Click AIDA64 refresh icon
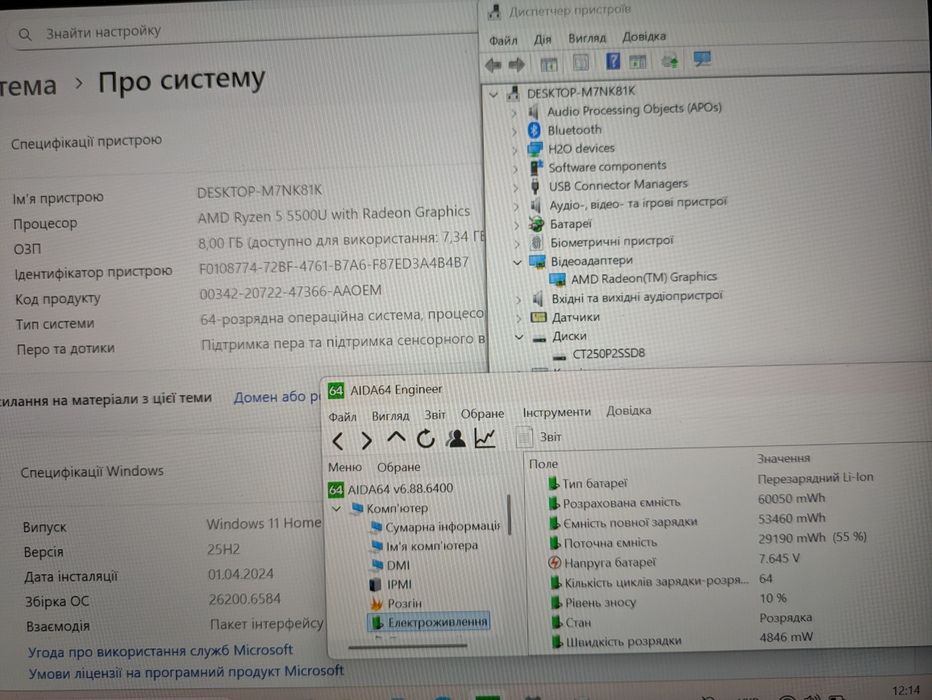Image resolution: width=932 pixels, height=700 pixels. (426, 439)
